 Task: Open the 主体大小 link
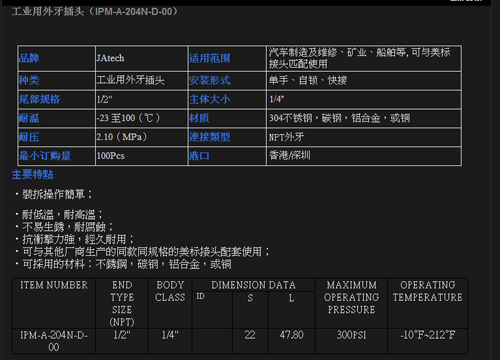pos(210,99)
